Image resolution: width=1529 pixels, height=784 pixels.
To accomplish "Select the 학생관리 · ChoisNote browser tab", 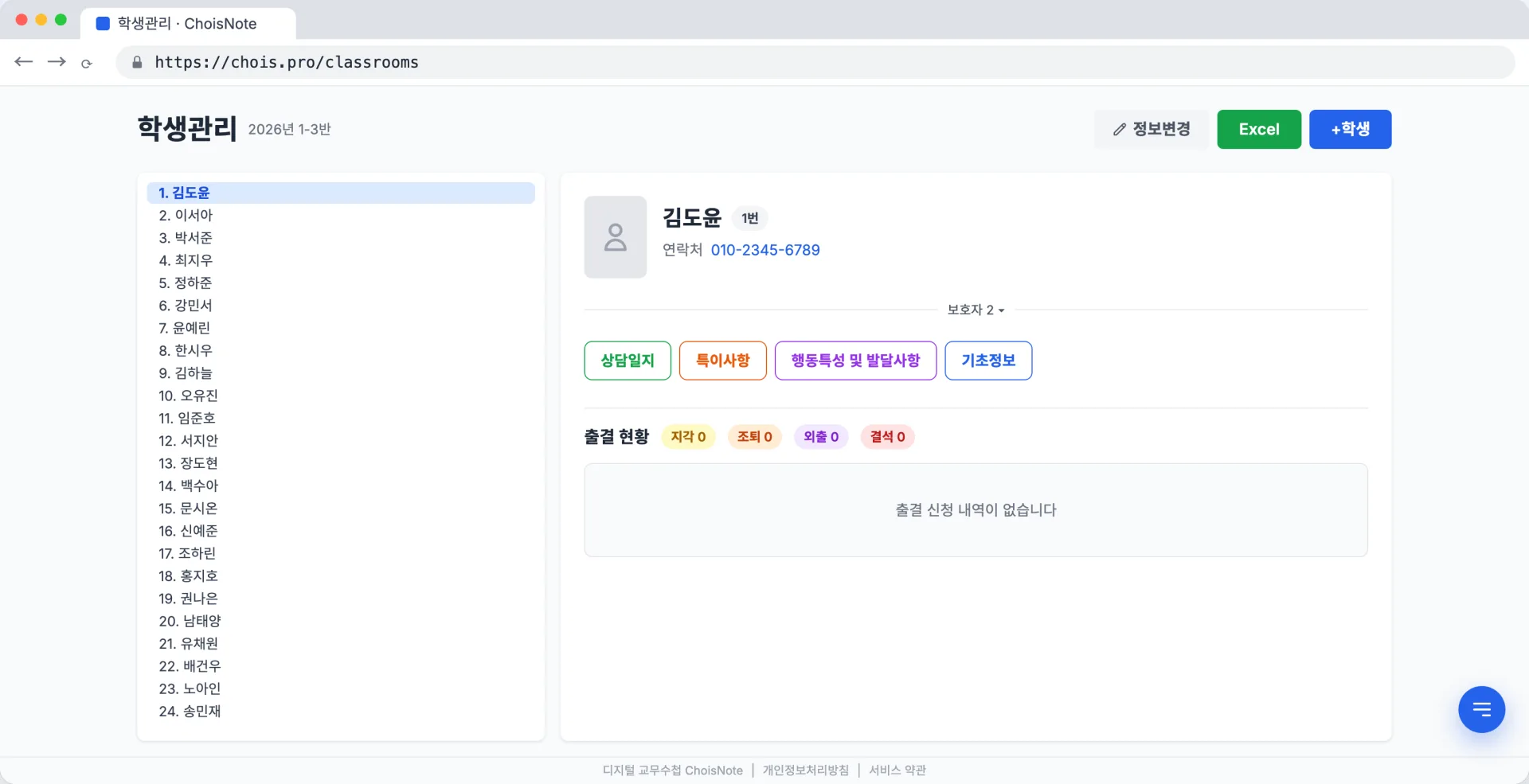I will (x=188, y=23).
